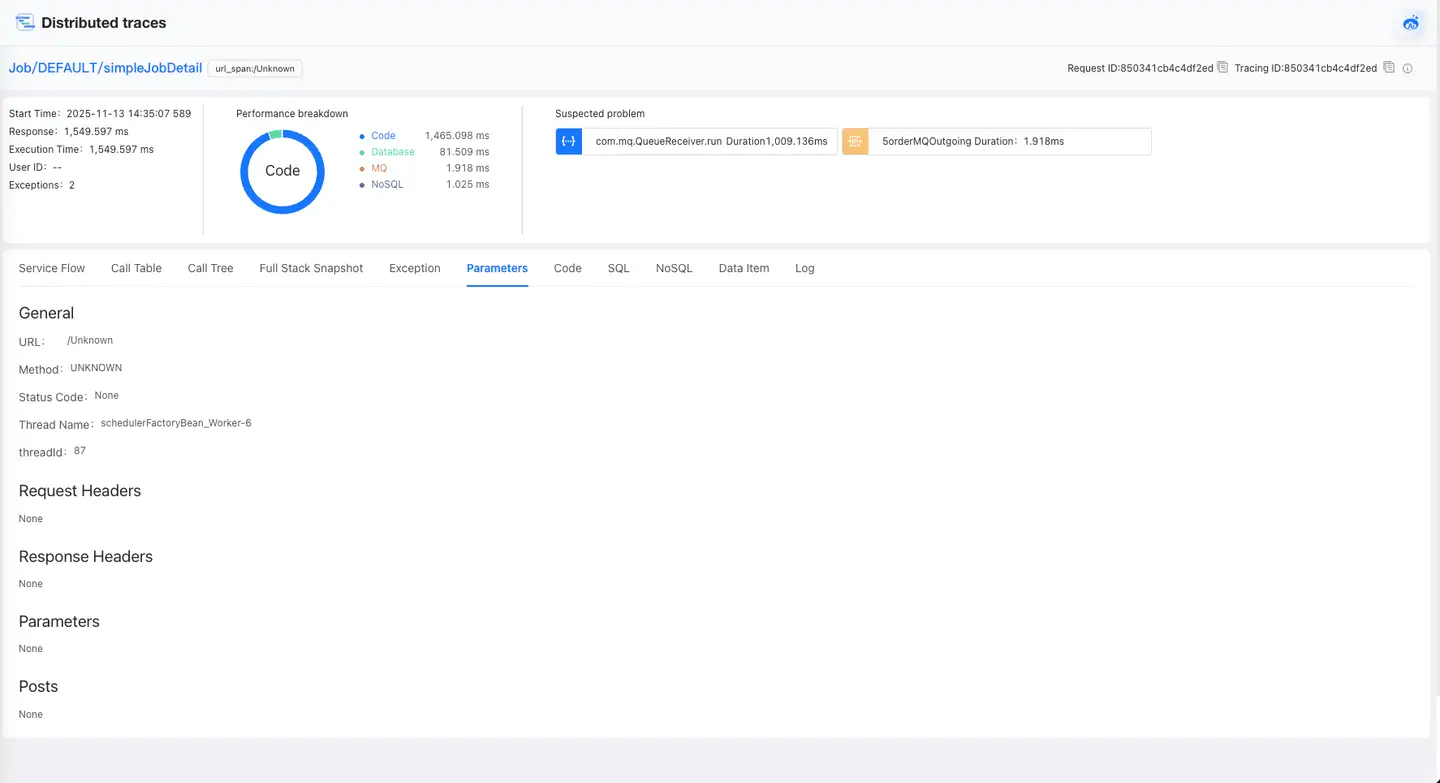Toggle the NoSQL legend entry
This screenshot has width=1440, height=783.
point(386,184)
